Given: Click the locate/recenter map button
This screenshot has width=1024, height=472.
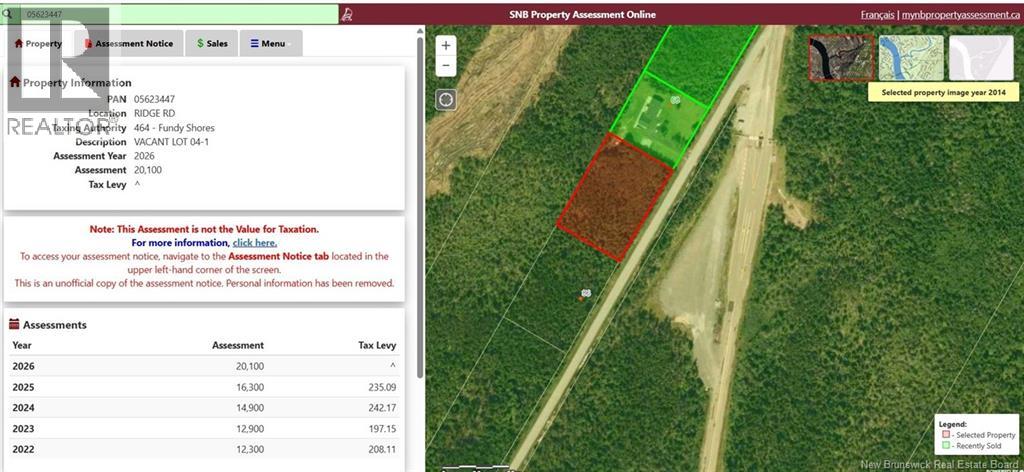Looking at the screenshot, I should (446, 100).
